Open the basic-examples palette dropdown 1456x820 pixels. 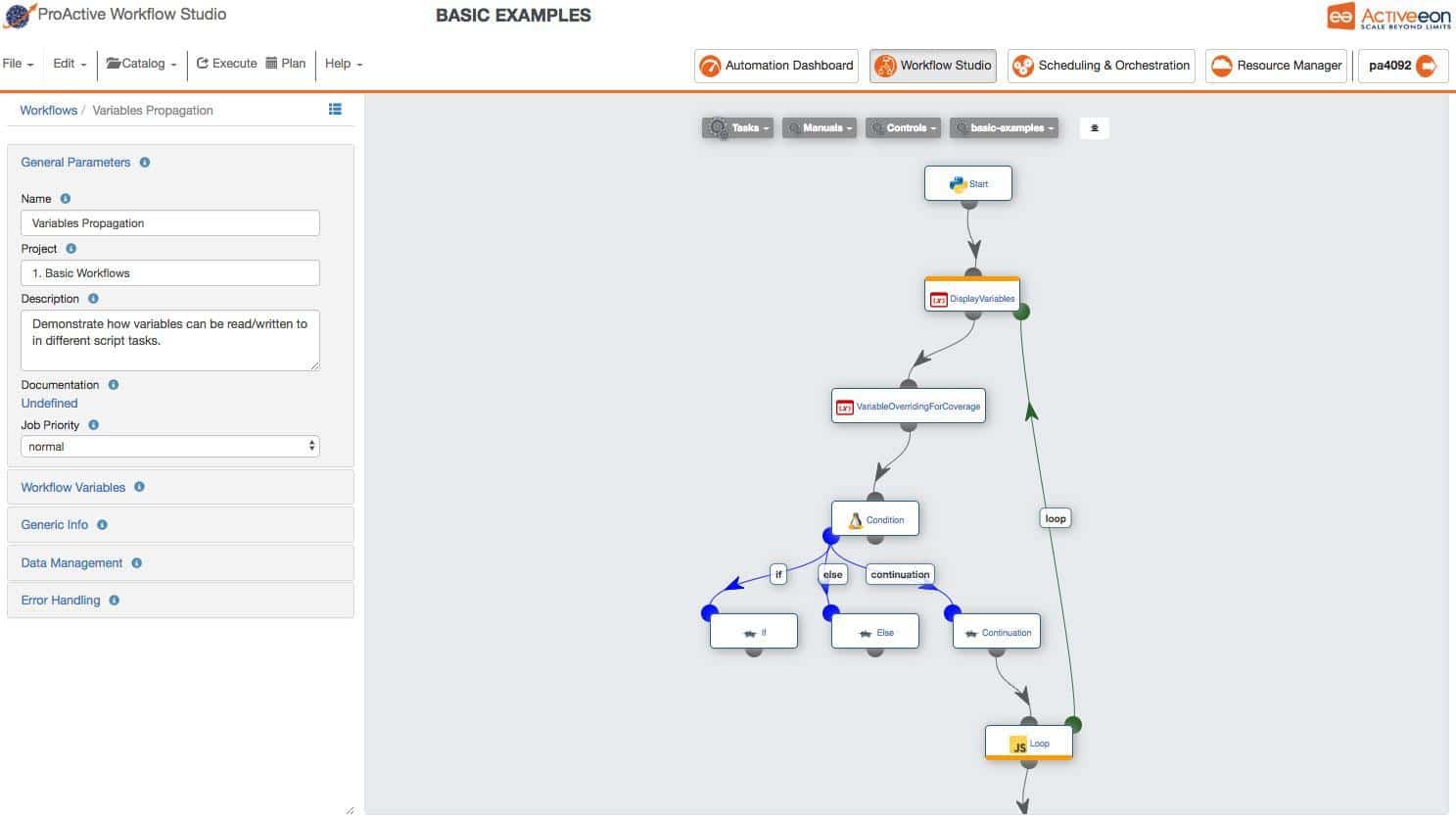(x=1004, y=128)
